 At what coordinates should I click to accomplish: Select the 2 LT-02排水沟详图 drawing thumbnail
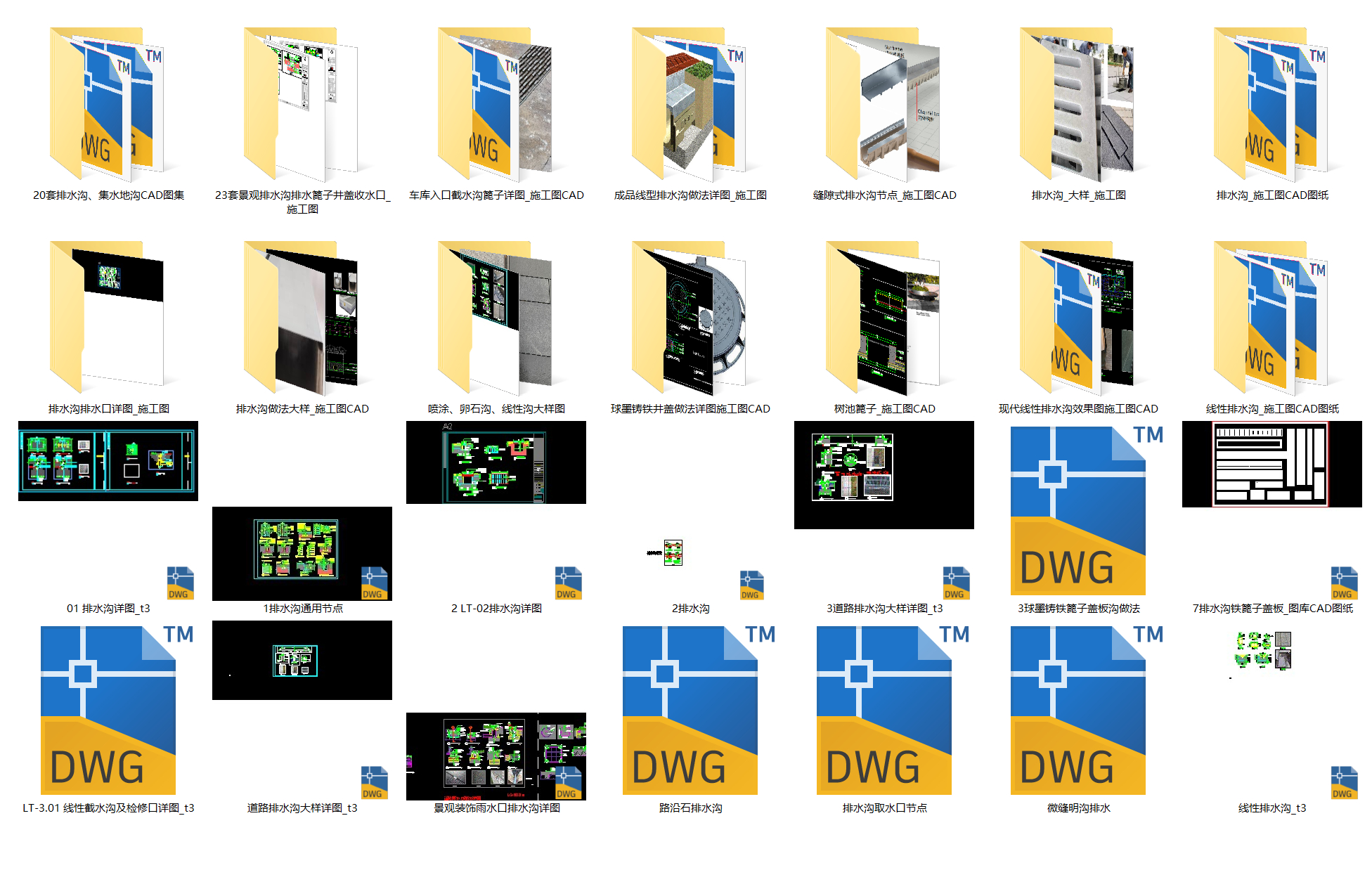(x=496, y=462)
